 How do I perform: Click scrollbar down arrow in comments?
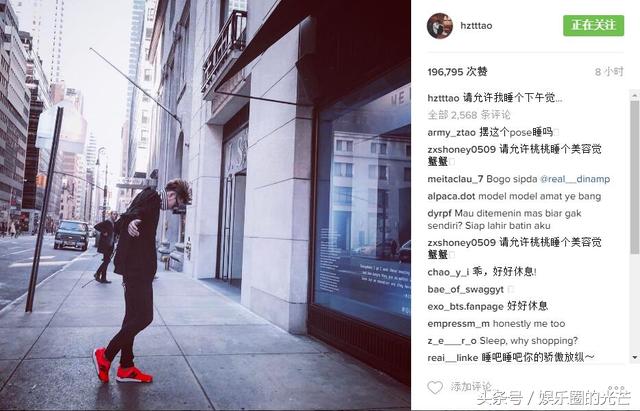[635, 357]
